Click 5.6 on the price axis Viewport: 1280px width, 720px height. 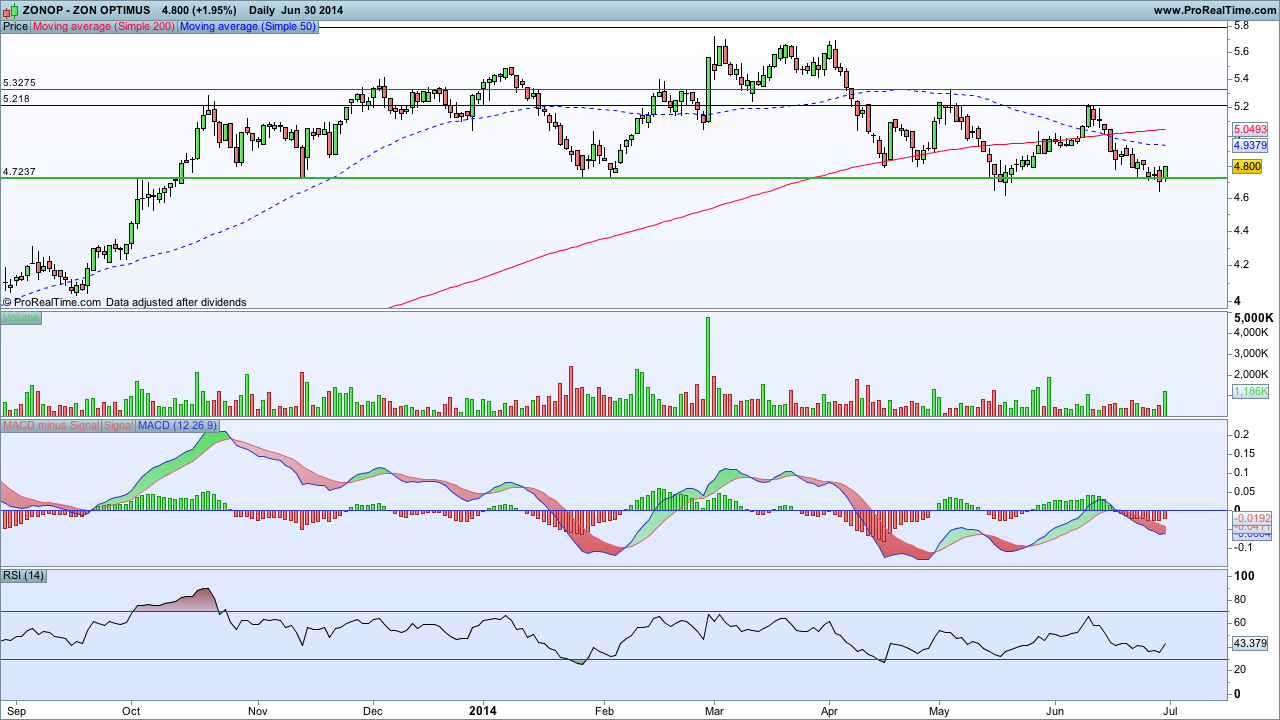1241,51
